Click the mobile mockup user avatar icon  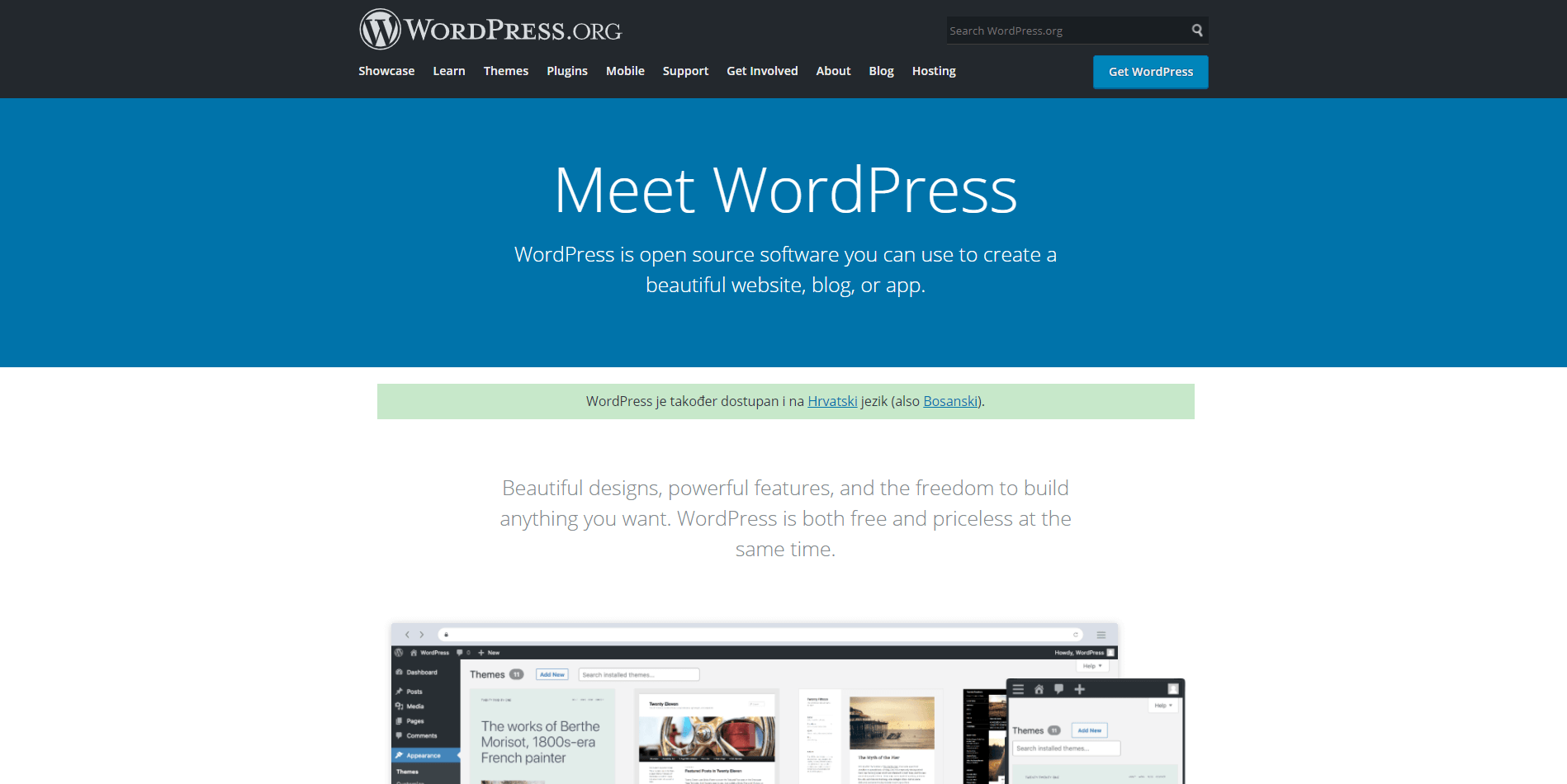1173,689
